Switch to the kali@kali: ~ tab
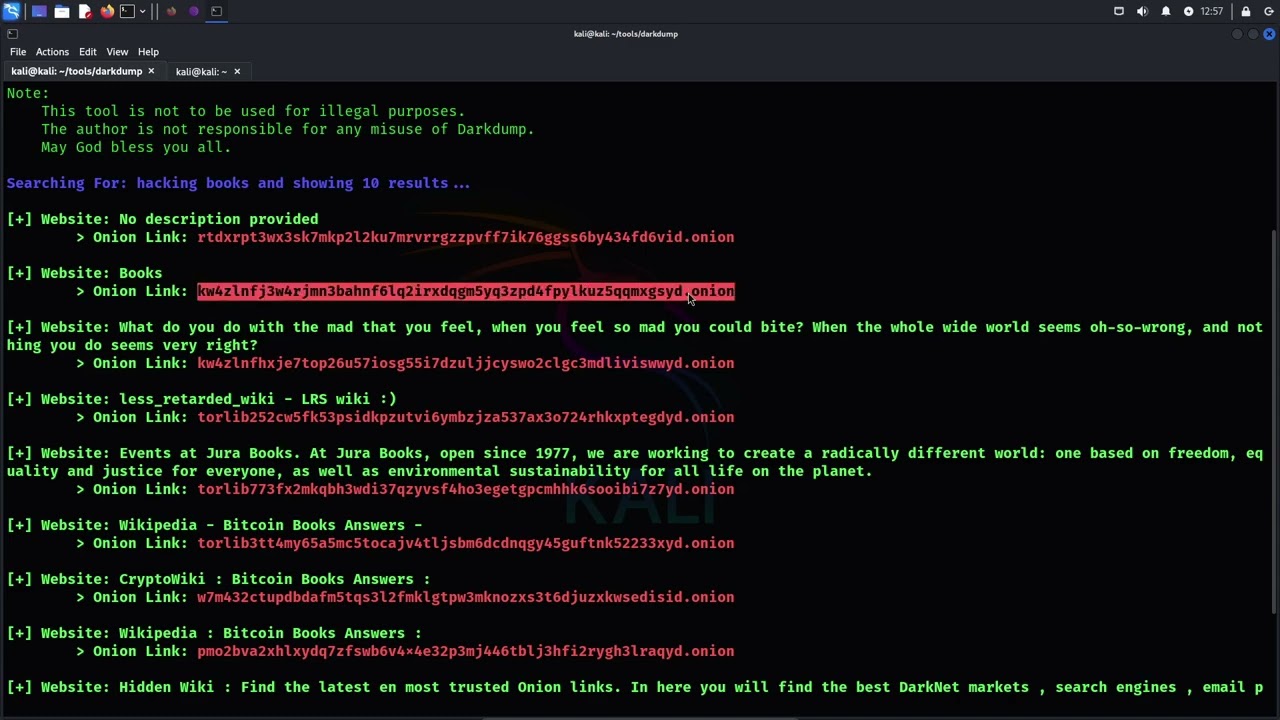The height and width of the screenshot is (720, 1280). coord(201,72)
